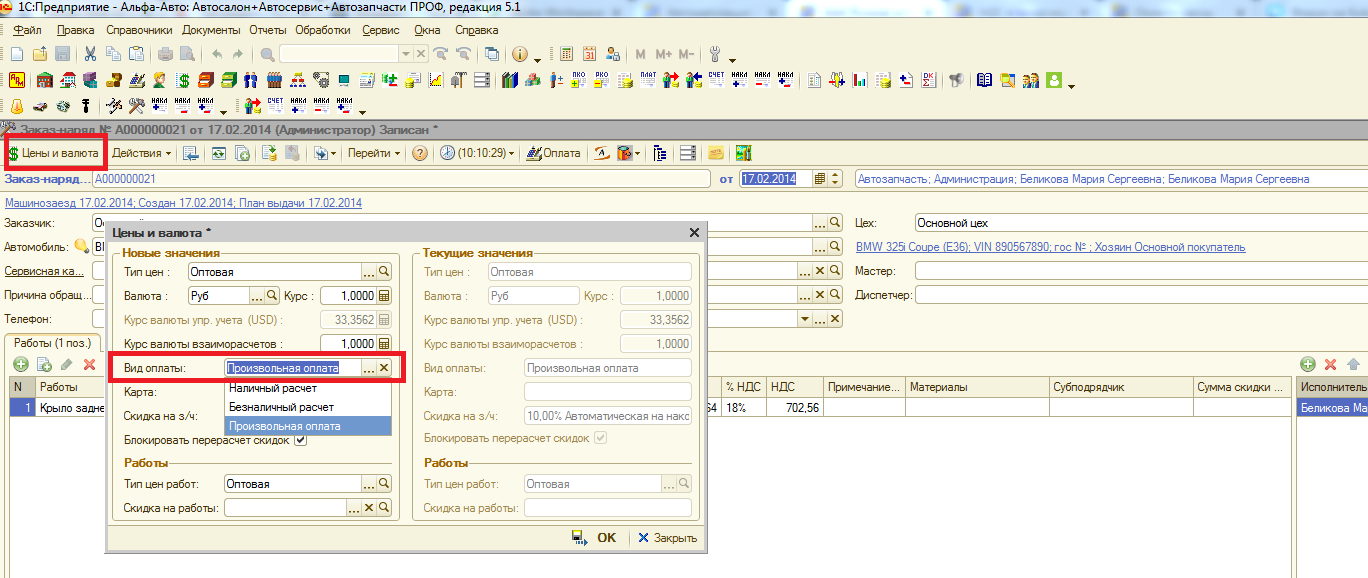
Task: Open the Цены и валюта toolbar button
Action: coord(54,153)
